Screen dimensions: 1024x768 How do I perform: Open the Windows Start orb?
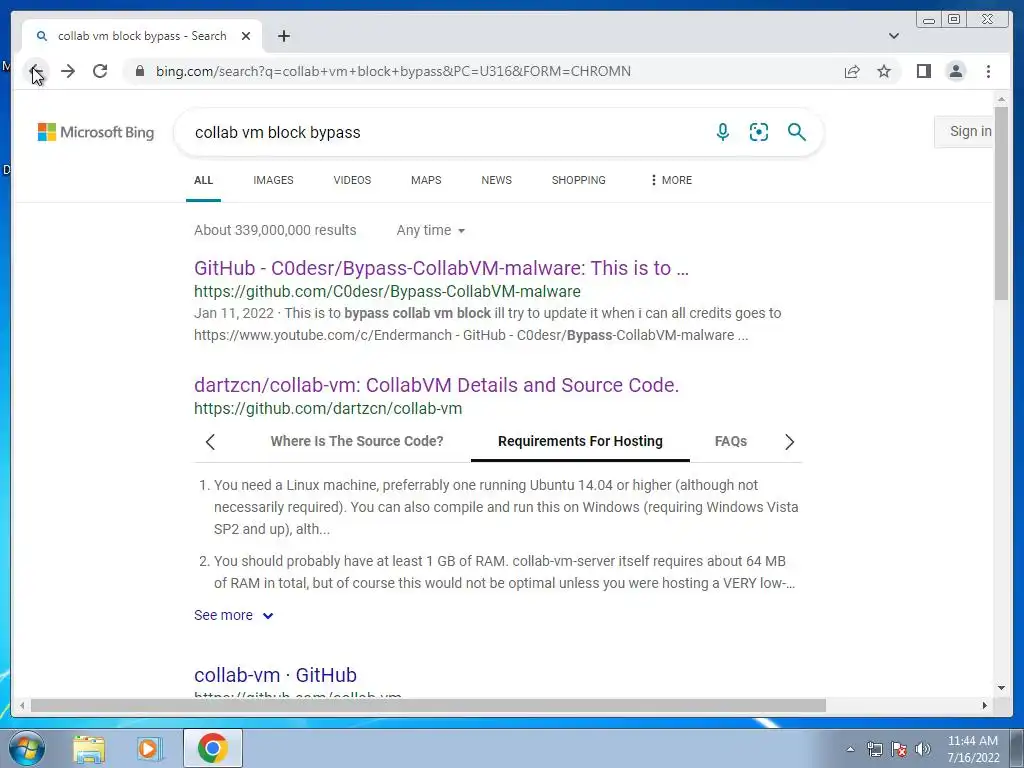tap(26, 748)
